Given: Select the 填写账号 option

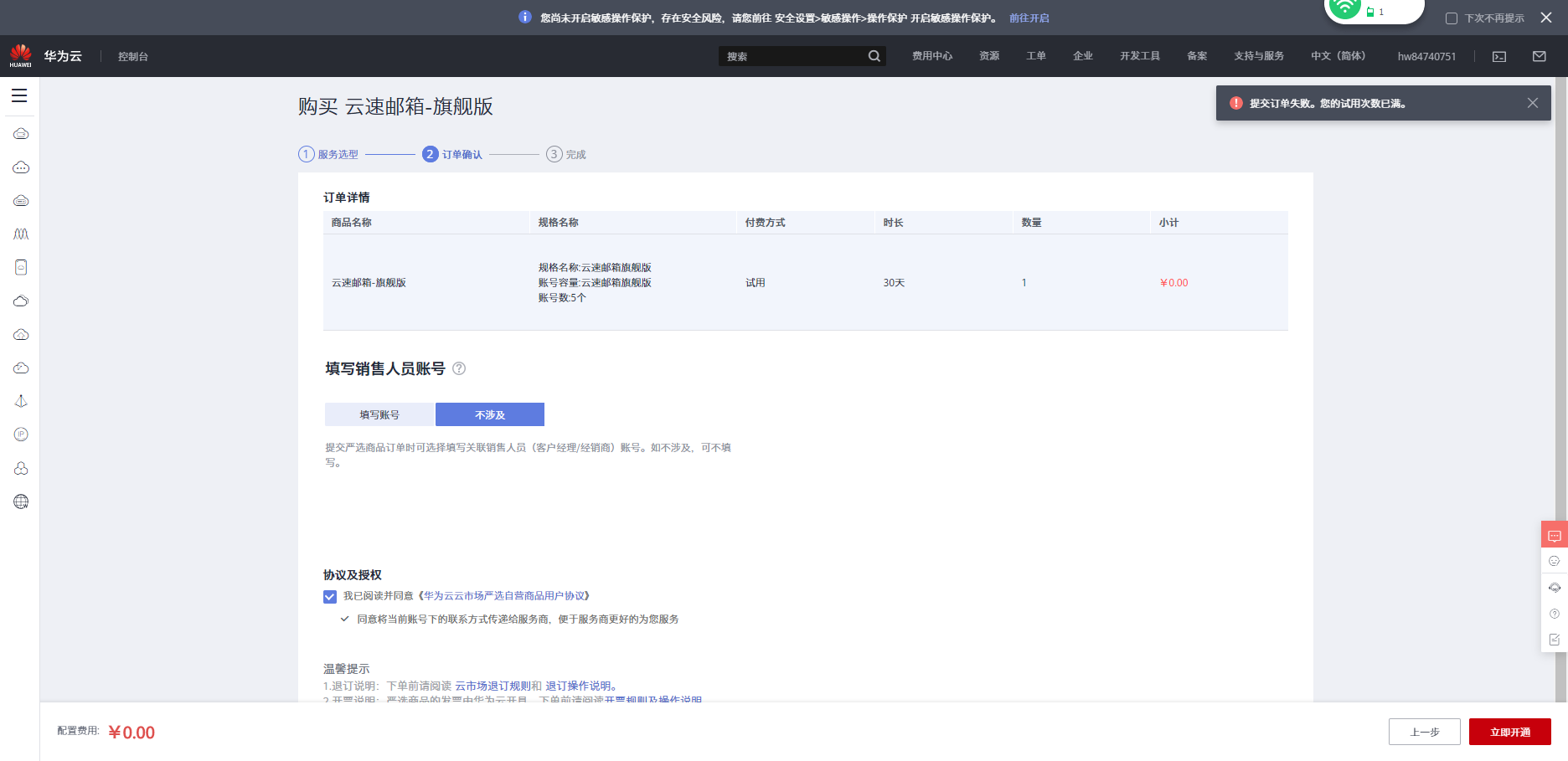Looking at the screenshot, I should click(379, 414).
